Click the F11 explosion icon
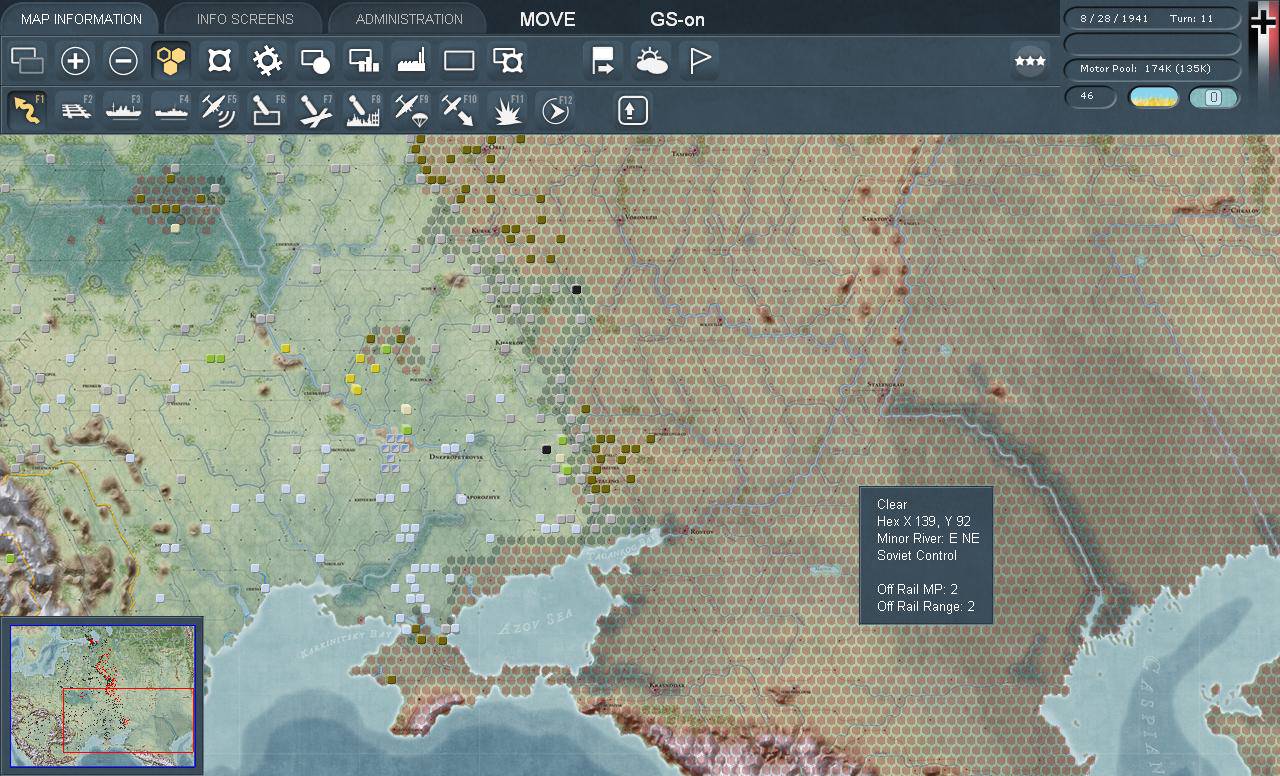Viewport: 1280px width, 776px height. coord(508,109)
